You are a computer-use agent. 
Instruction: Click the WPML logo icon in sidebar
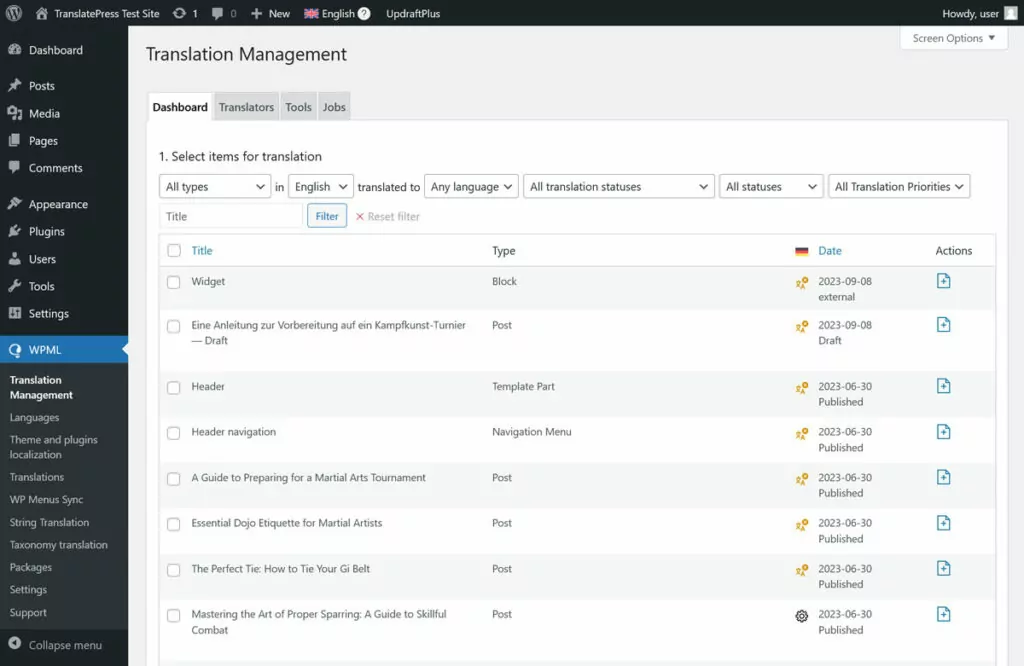click(14, 350)
